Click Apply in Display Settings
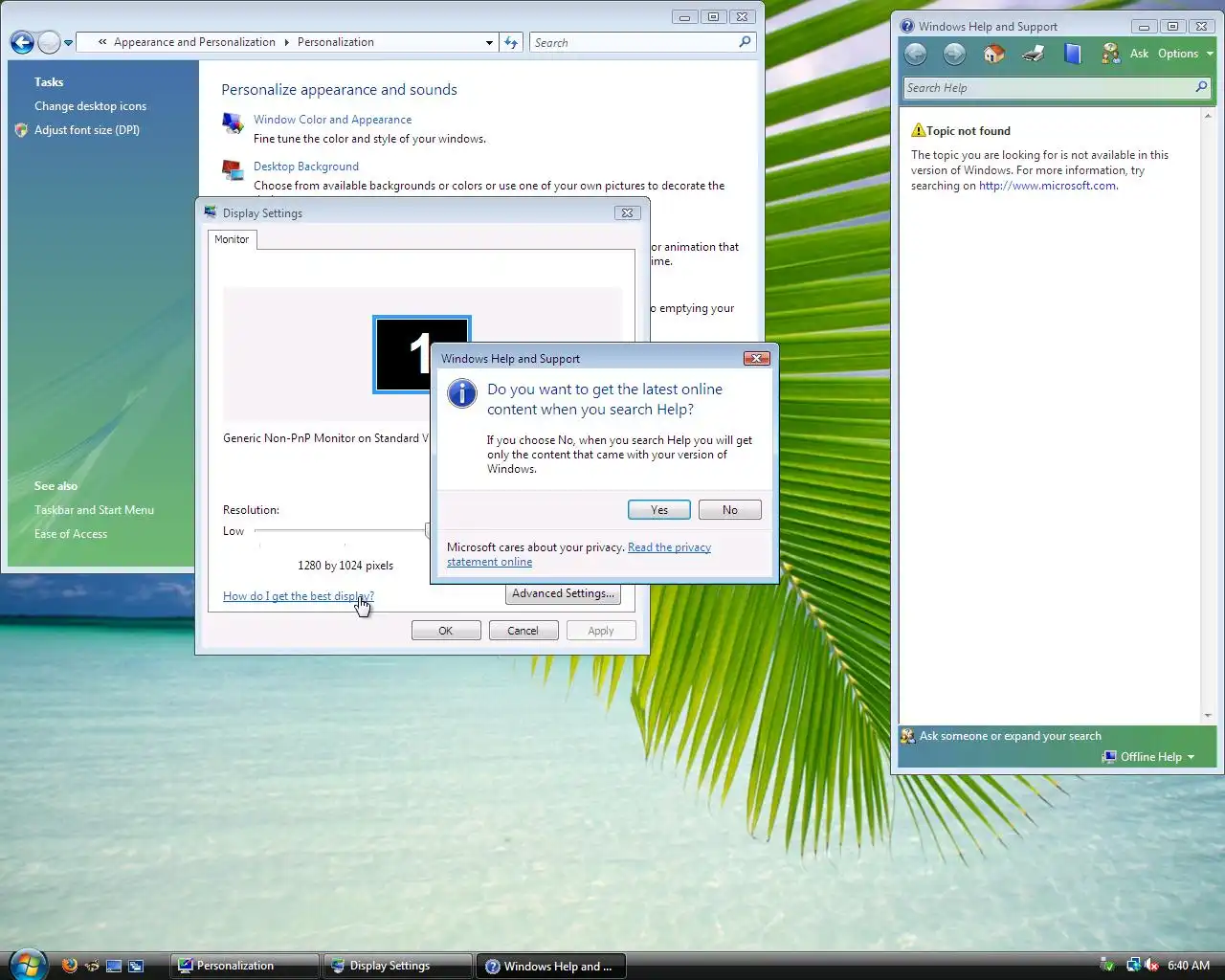The width and height of the screenshot is (1225, 980). click(x=601, y=631)
